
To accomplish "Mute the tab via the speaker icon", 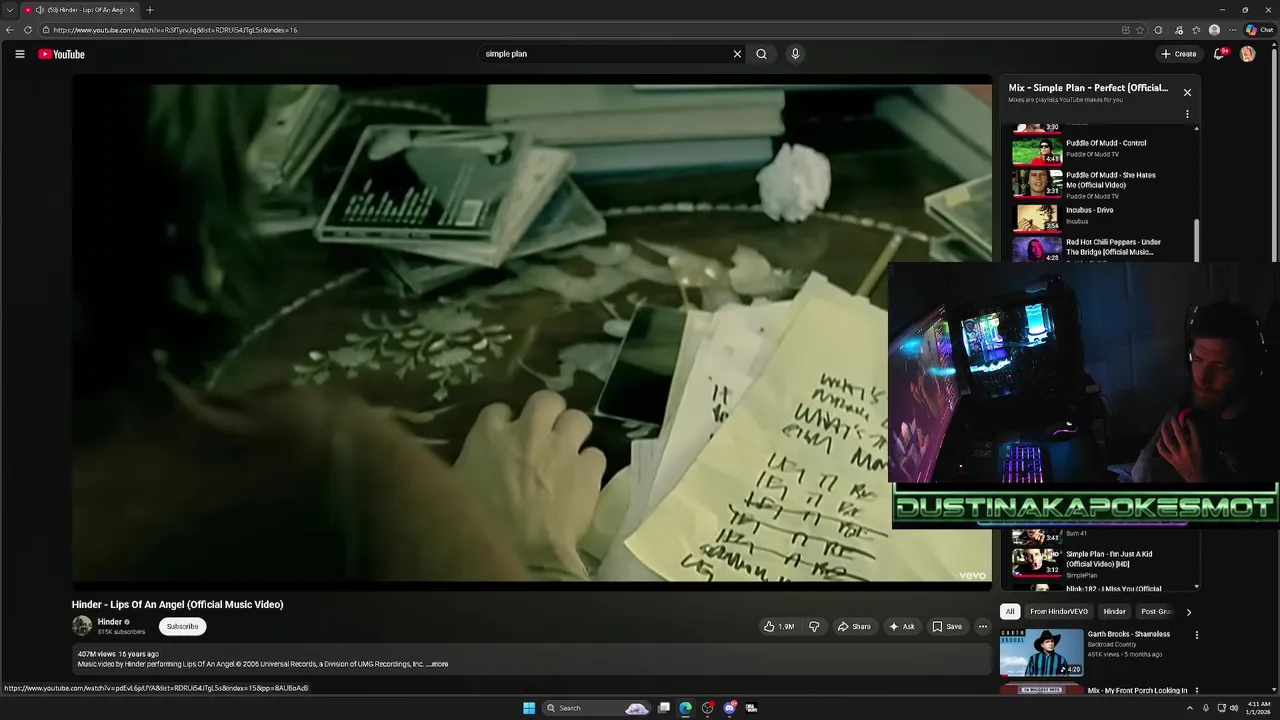I will [x=39, y=10].
